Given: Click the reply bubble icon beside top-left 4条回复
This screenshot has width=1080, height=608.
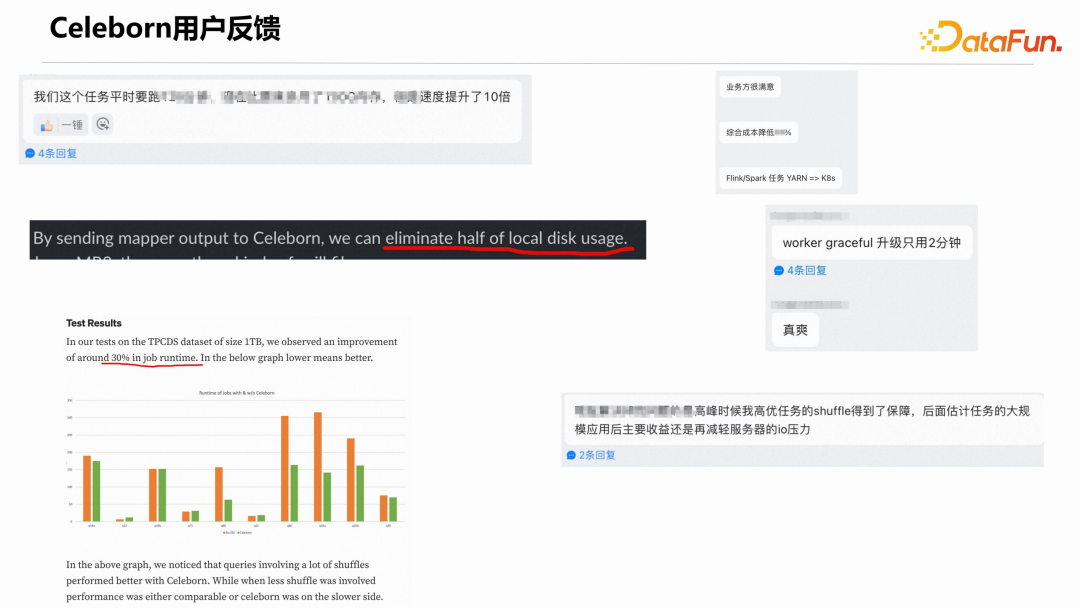Looking at the screenshot, I should [x=30, y=154].
